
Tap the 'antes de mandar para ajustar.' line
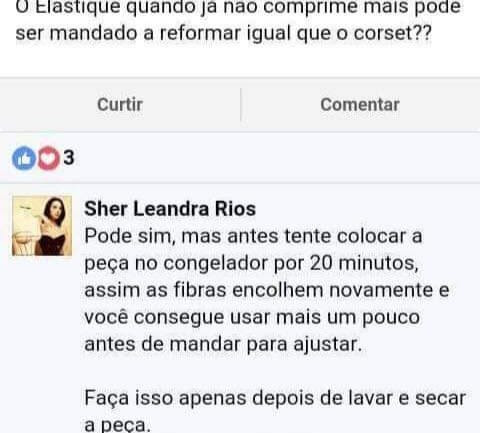[x=223, y=344]
